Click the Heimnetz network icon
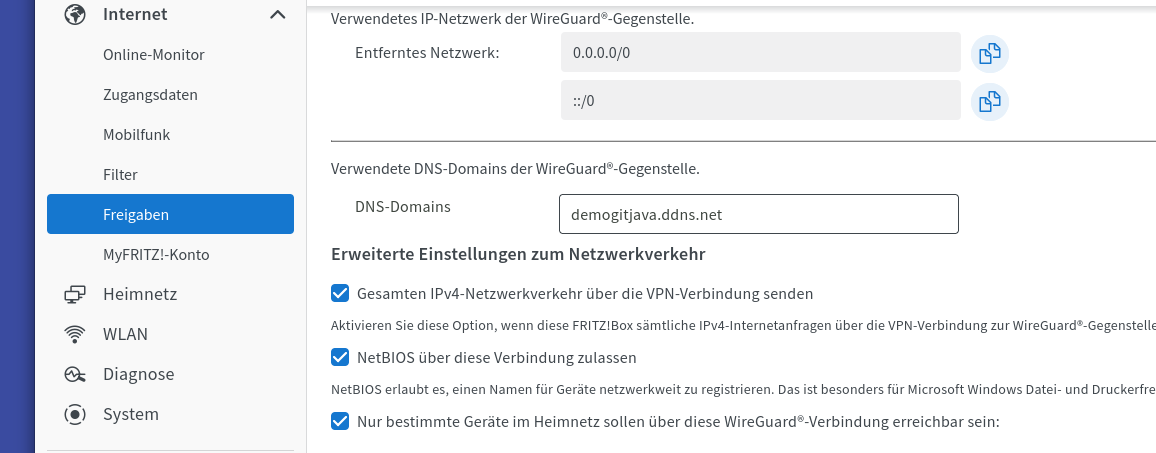This screenshot has height=453, width=1156. coord(74,294)
